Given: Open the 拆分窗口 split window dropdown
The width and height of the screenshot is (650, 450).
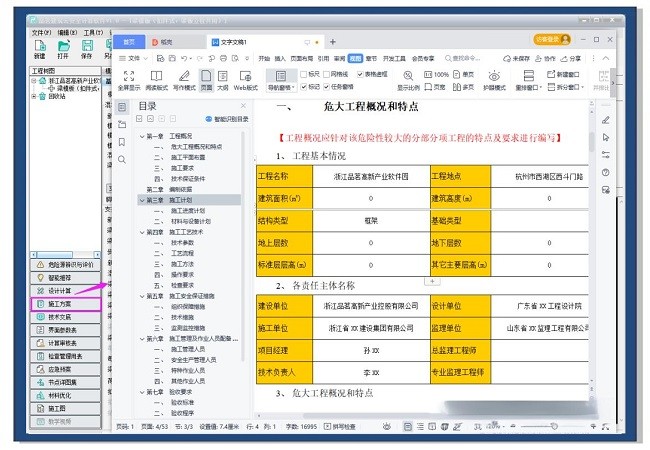Looking at the screenshot, I should [565, 87].
